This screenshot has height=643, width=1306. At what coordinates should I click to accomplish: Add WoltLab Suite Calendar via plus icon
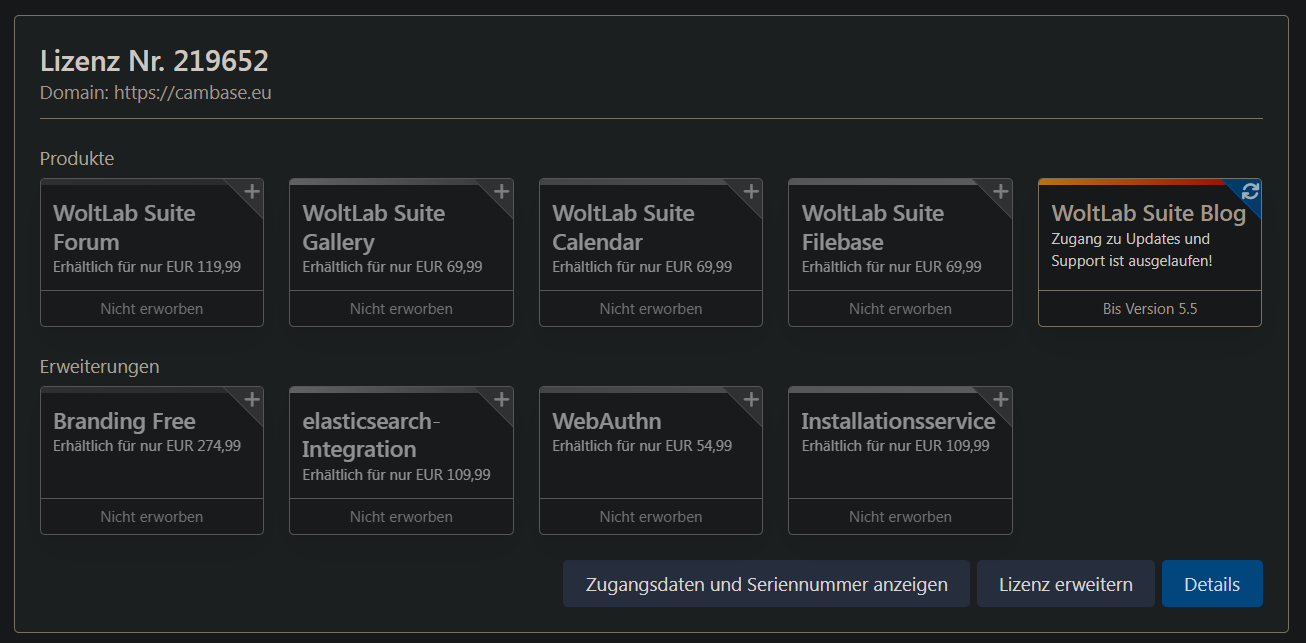[751, 191]
